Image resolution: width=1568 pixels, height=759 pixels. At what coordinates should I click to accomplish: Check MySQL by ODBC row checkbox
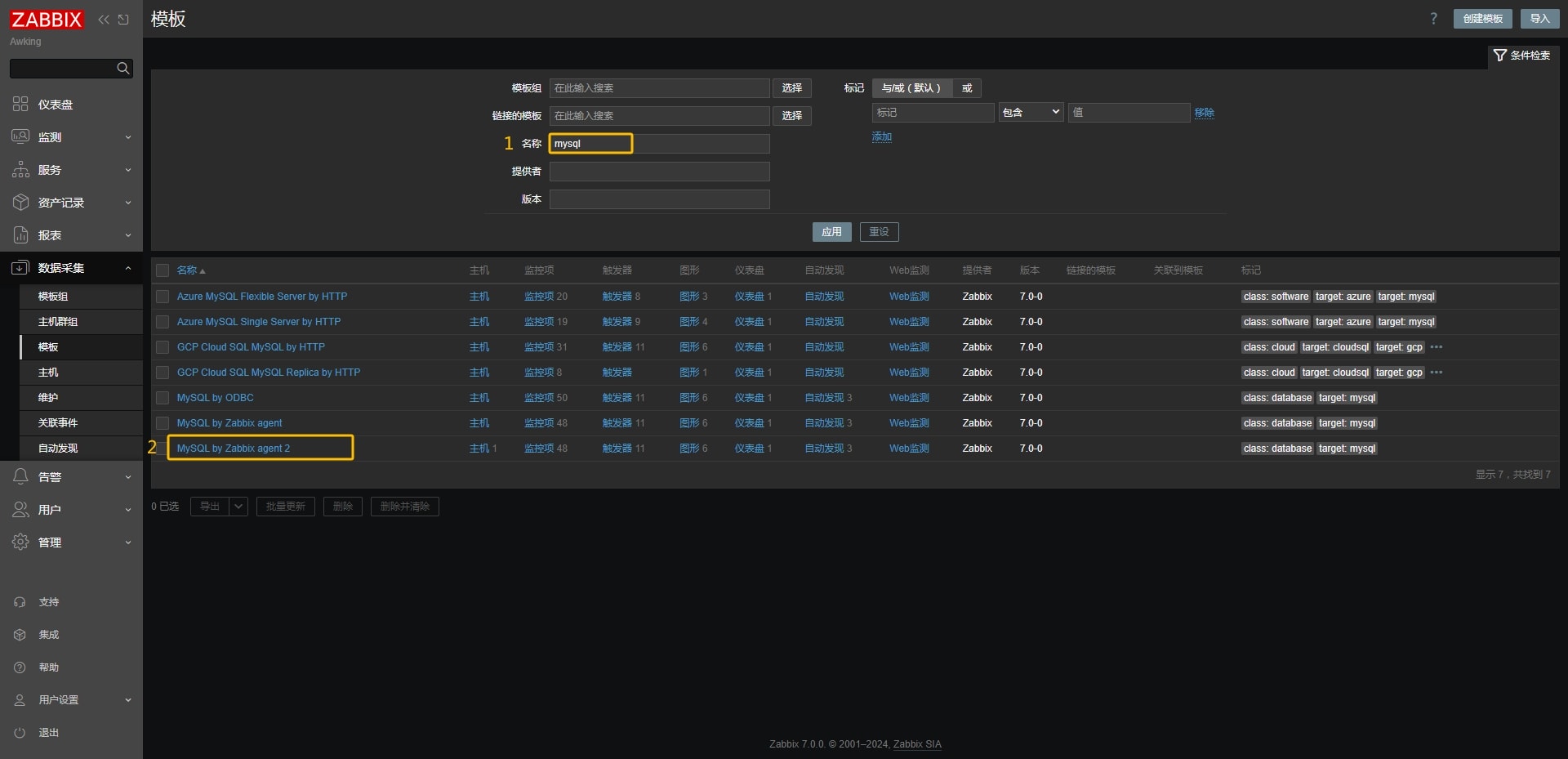pos(163,398)
